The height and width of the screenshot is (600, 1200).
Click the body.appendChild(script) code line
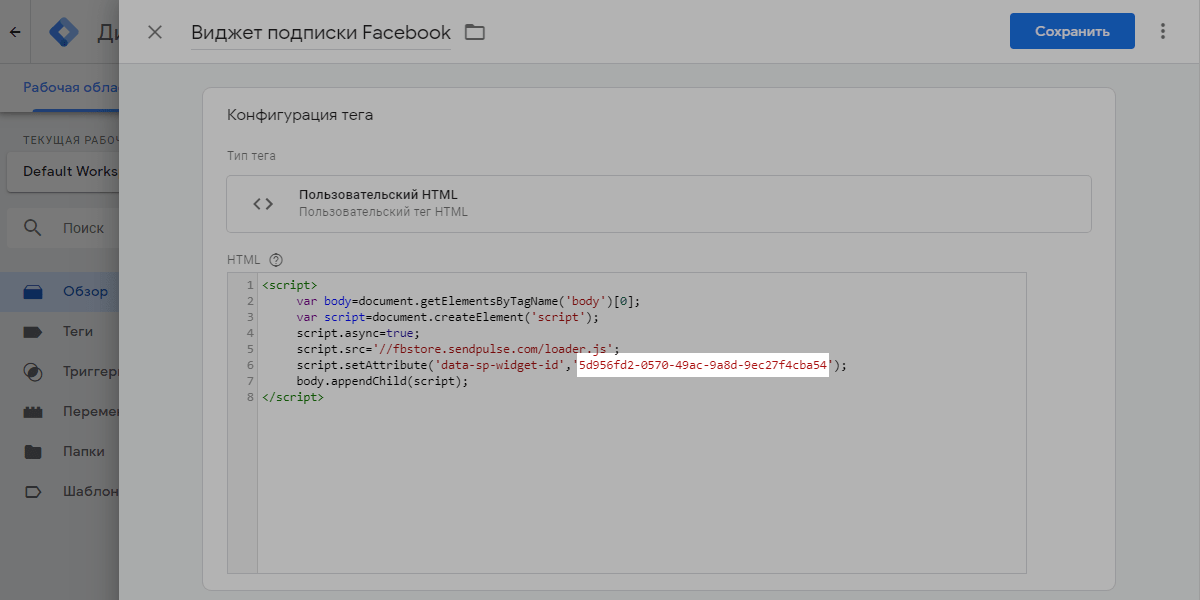coord(382,381)
